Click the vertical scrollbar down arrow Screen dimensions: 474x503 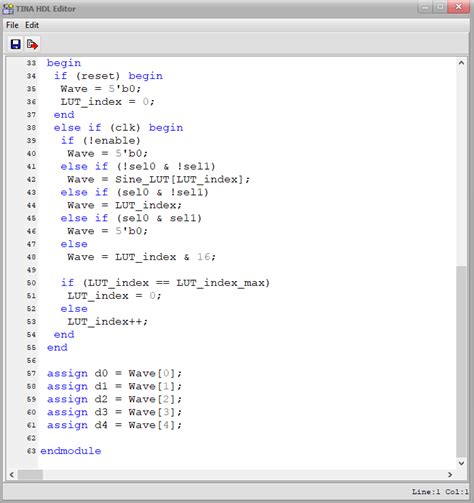pyautogui.click(x=461, y=463)
